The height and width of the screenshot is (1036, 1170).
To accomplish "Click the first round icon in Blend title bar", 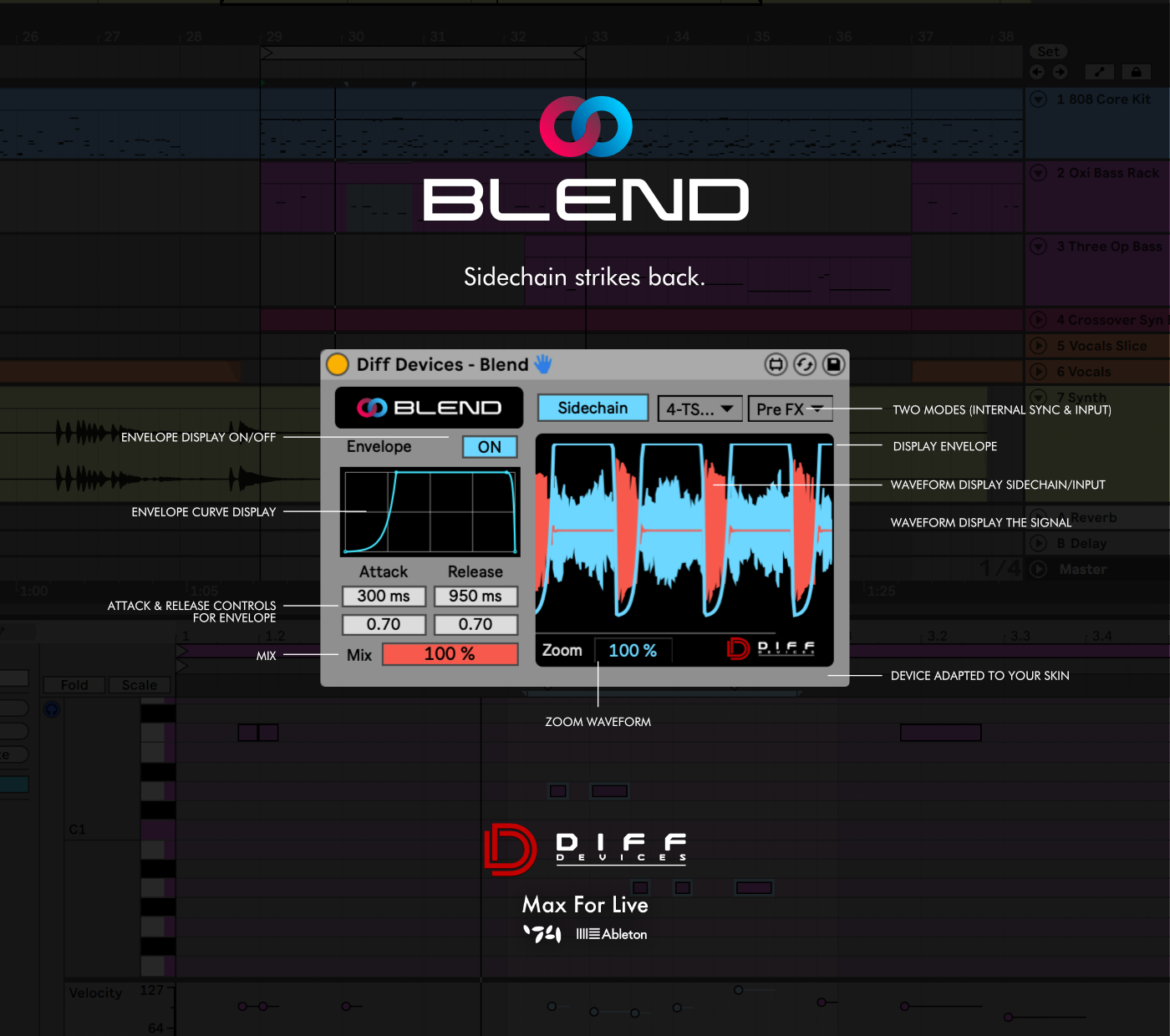I will click(776, 364).
